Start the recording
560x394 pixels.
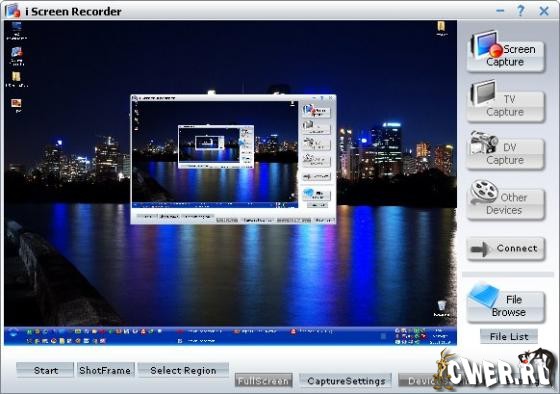(x=45, y=370)
